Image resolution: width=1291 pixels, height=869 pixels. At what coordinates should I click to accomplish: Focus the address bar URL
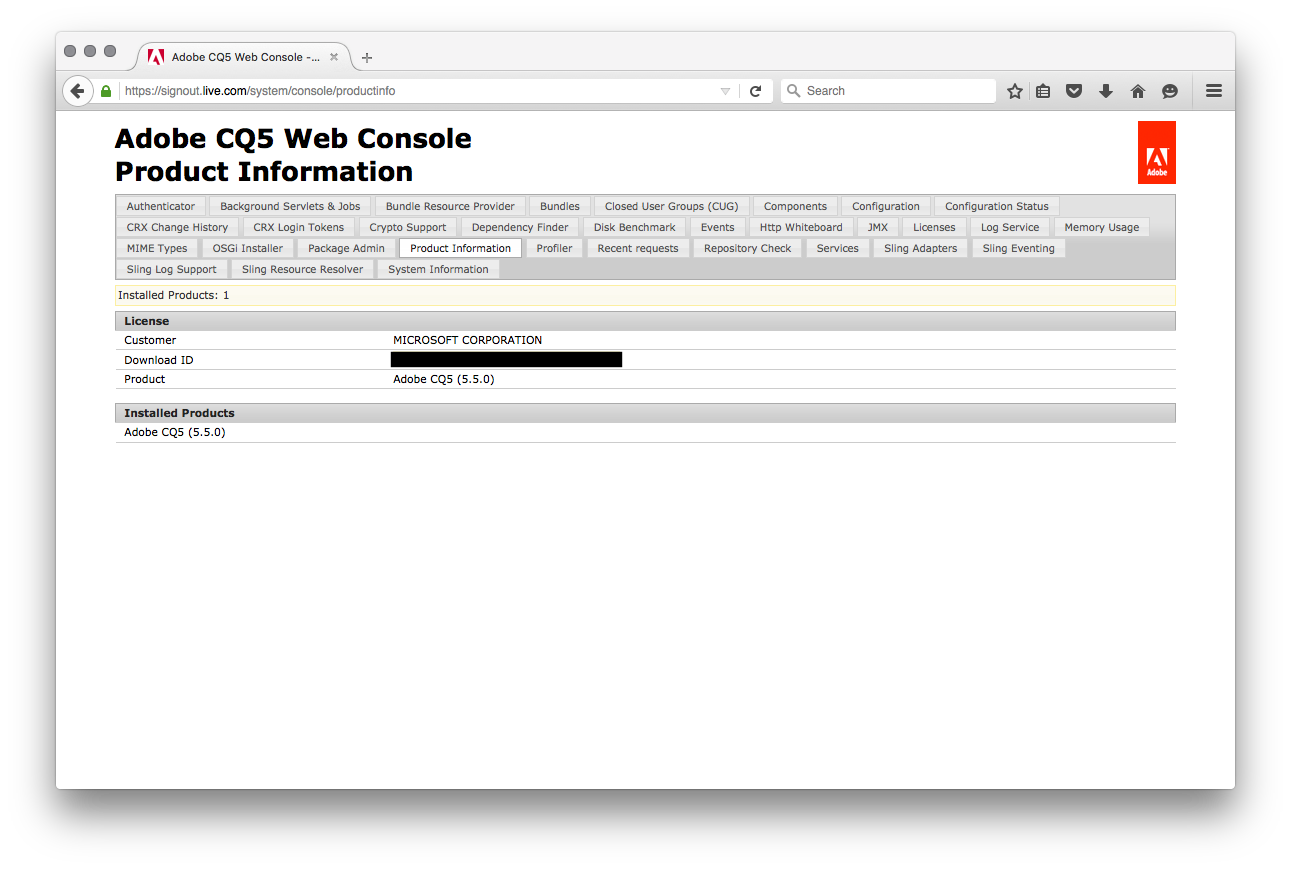[x=420, y=91]
